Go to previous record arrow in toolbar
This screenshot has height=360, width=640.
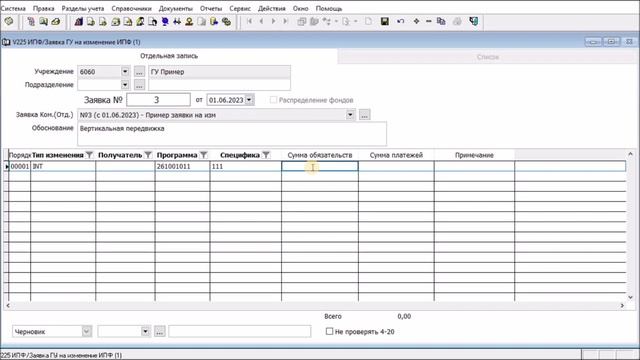pyautogui.click(x=261, y=21)
